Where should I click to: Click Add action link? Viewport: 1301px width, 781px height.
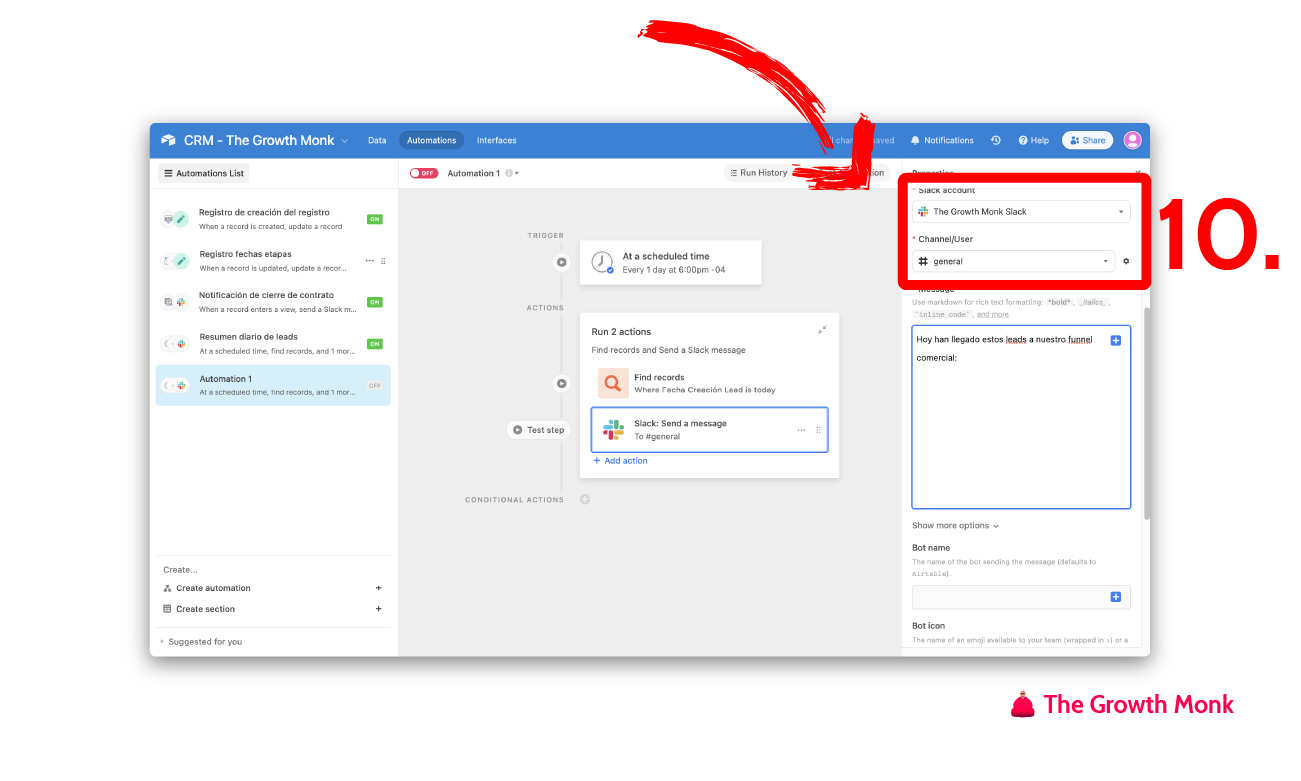[620, 461]
